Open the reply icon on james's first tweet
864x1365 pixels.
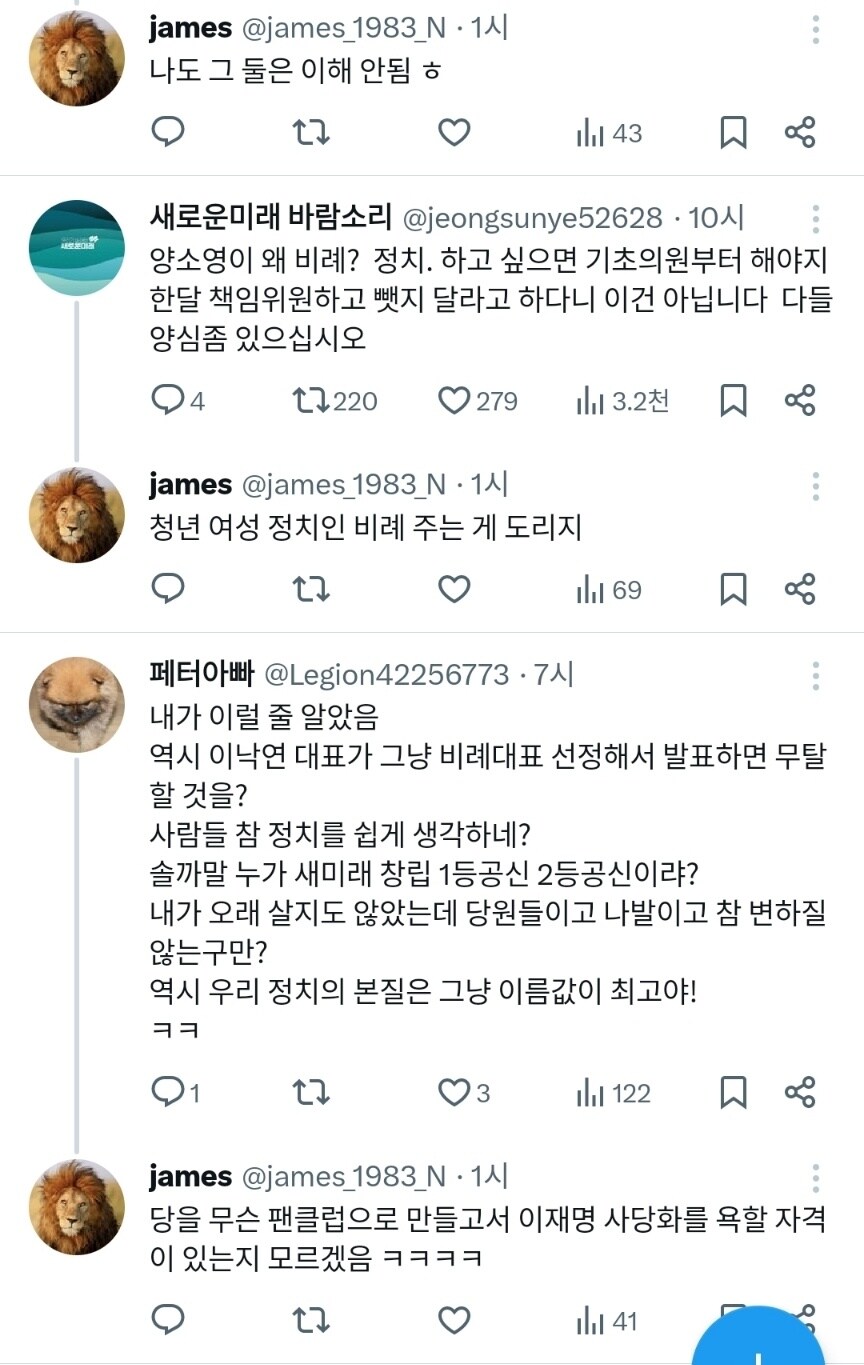coord(168,132)
